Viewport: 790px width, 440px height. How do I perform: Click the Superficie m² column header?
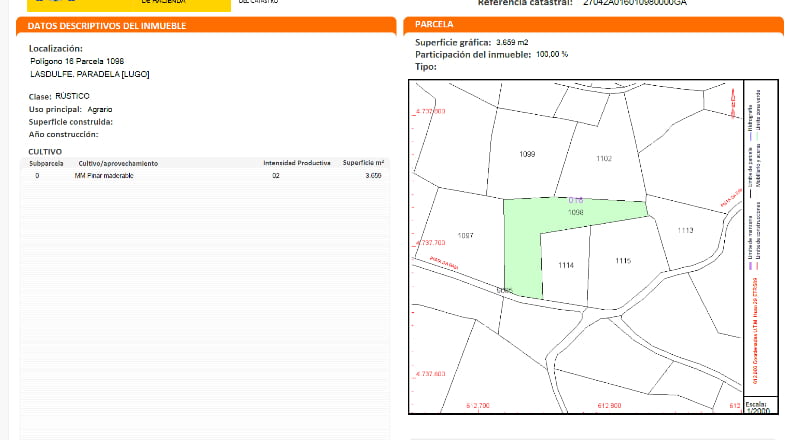point(363,163)
